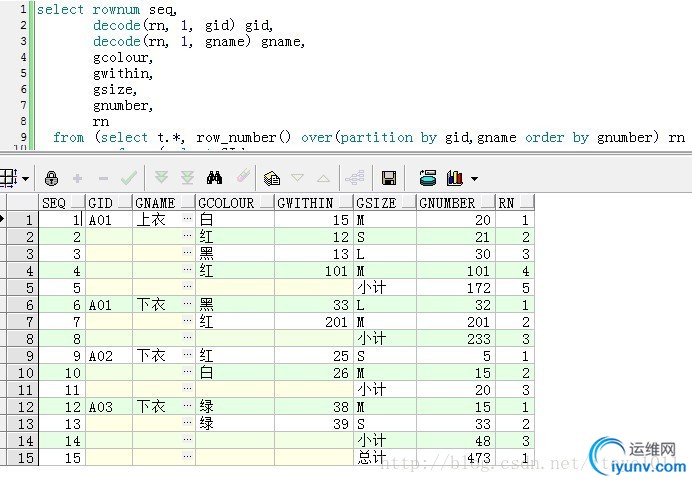The image size is (692, 483).
Task: Click the fetch next page double-arrow icon
Action: point(161,177)
